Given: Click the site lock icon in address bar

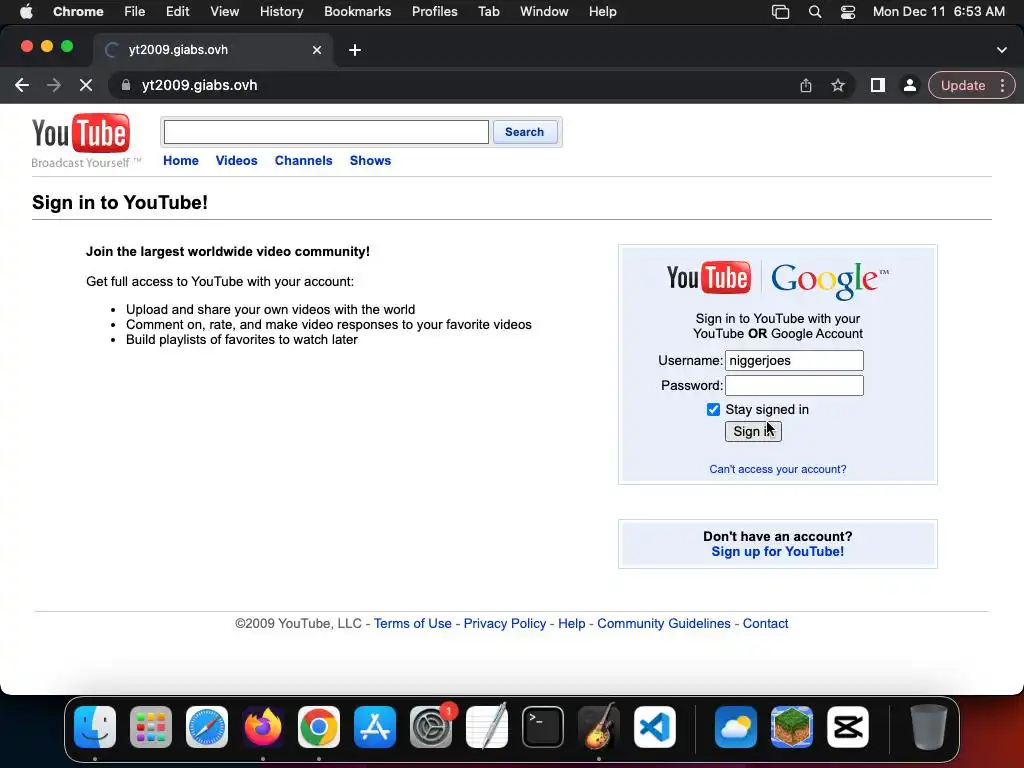Looking at the screenshot, I should coord(126,86).
